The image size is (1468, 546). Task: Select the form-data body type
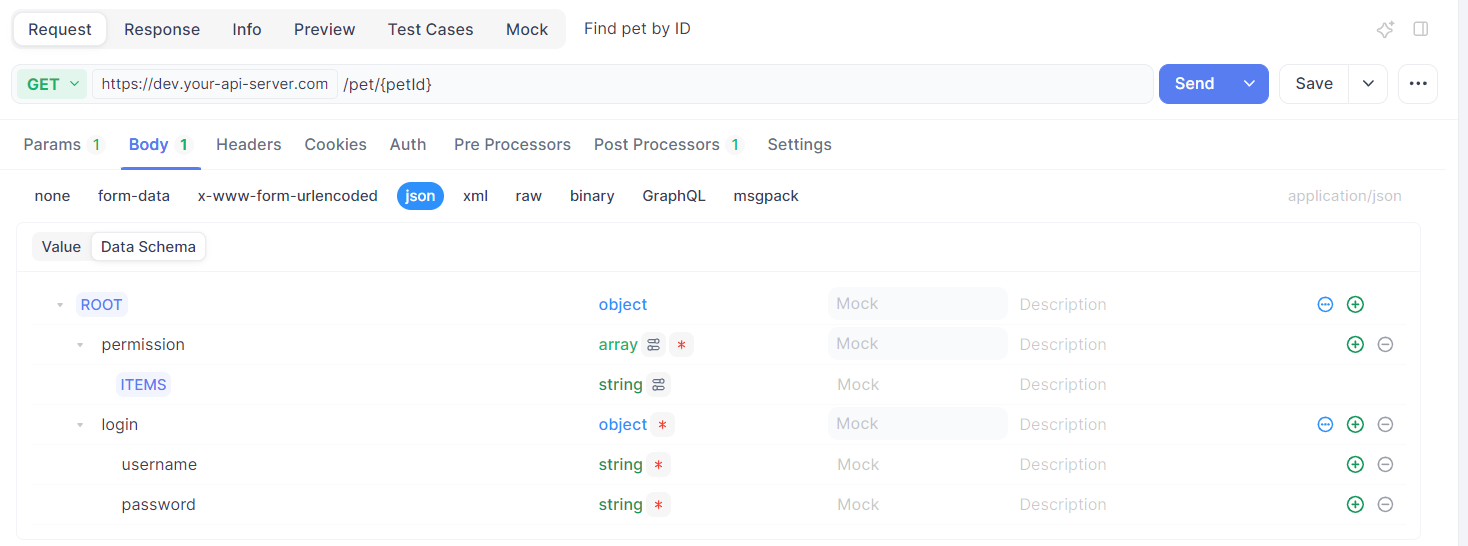pyautogui.click(x=134, y=196)
